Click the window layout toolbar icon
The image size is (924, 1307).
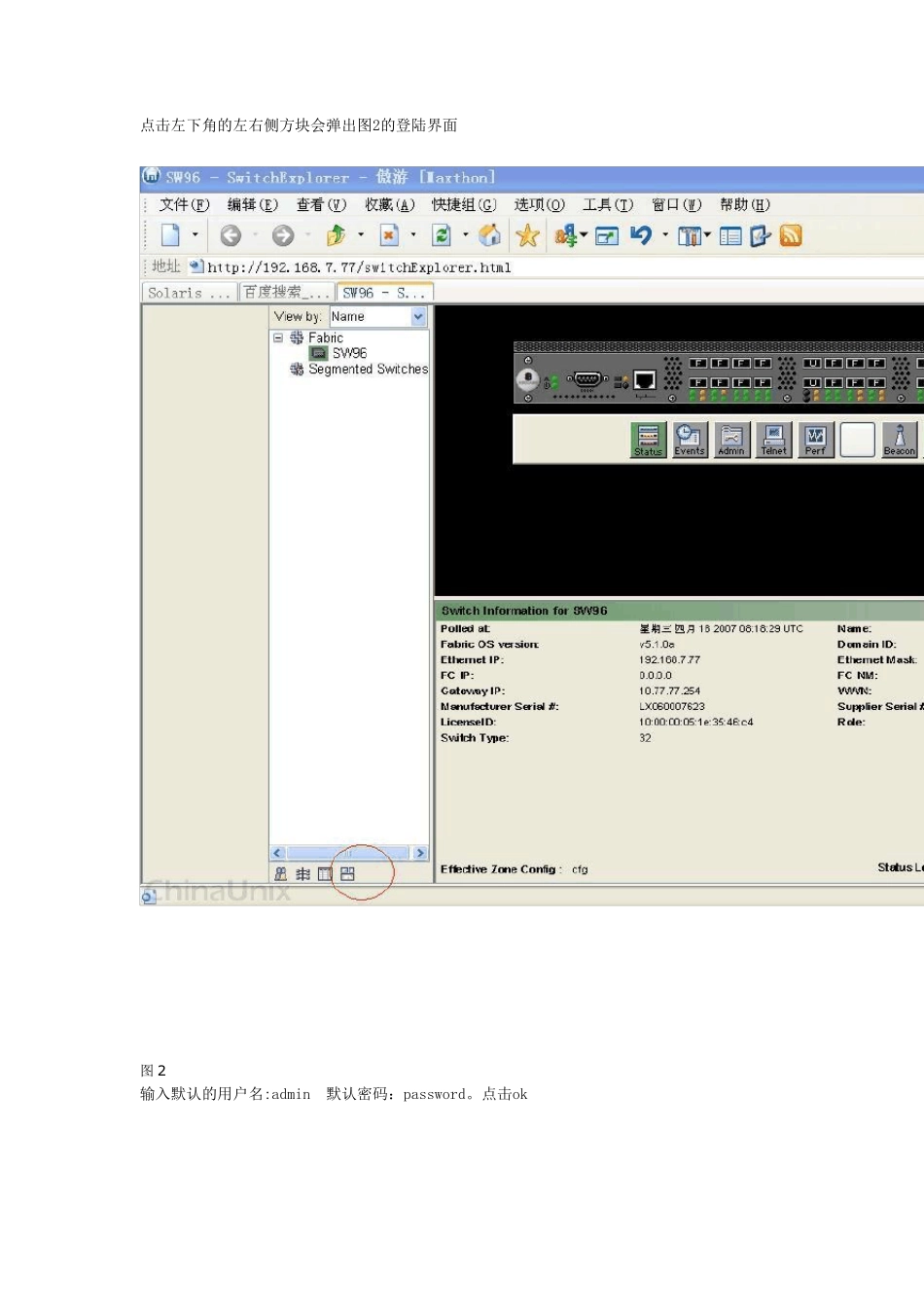tap(607, 235)
